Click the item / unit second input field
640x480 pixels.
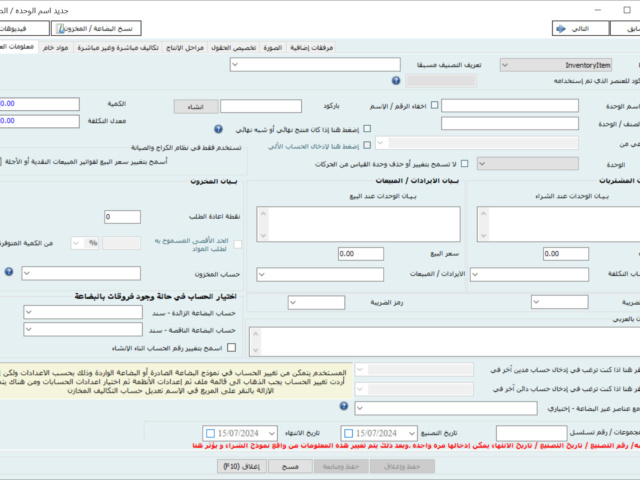(510, 123)
